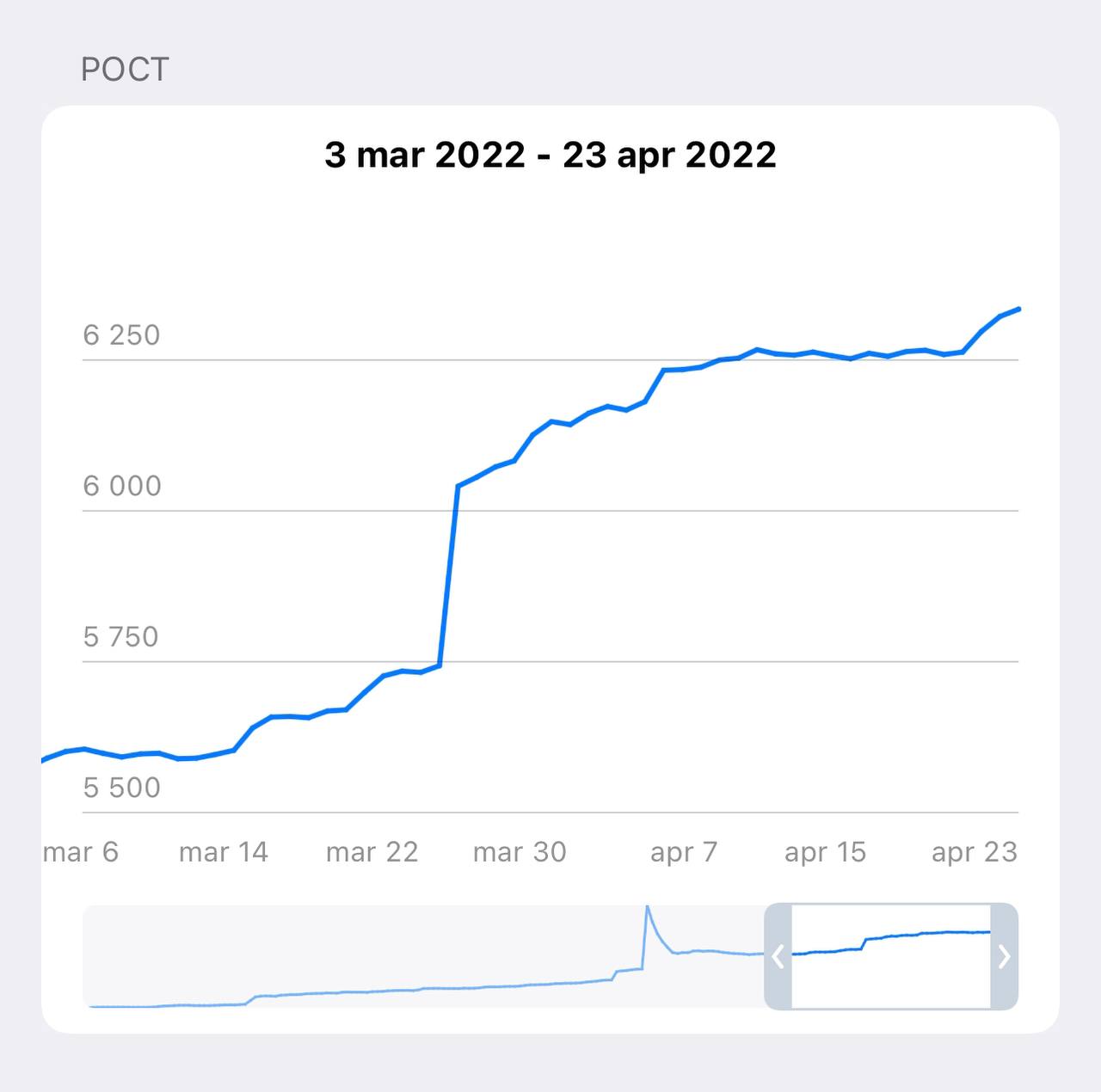Select the apr 23 date label
Image resolution: width=1101 pixels, height=1092 pixels.
(x=974, y=852)
